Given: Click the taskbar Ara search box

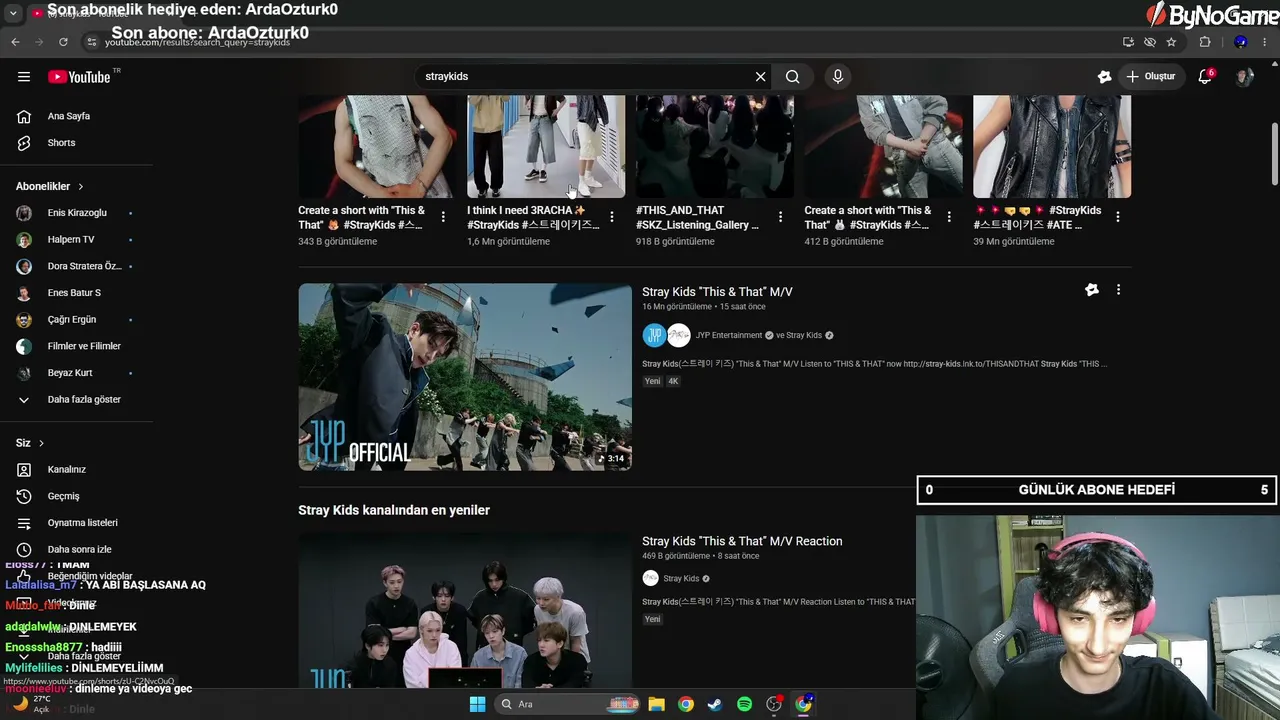Looking at the screenshot, I should (568, 704).
